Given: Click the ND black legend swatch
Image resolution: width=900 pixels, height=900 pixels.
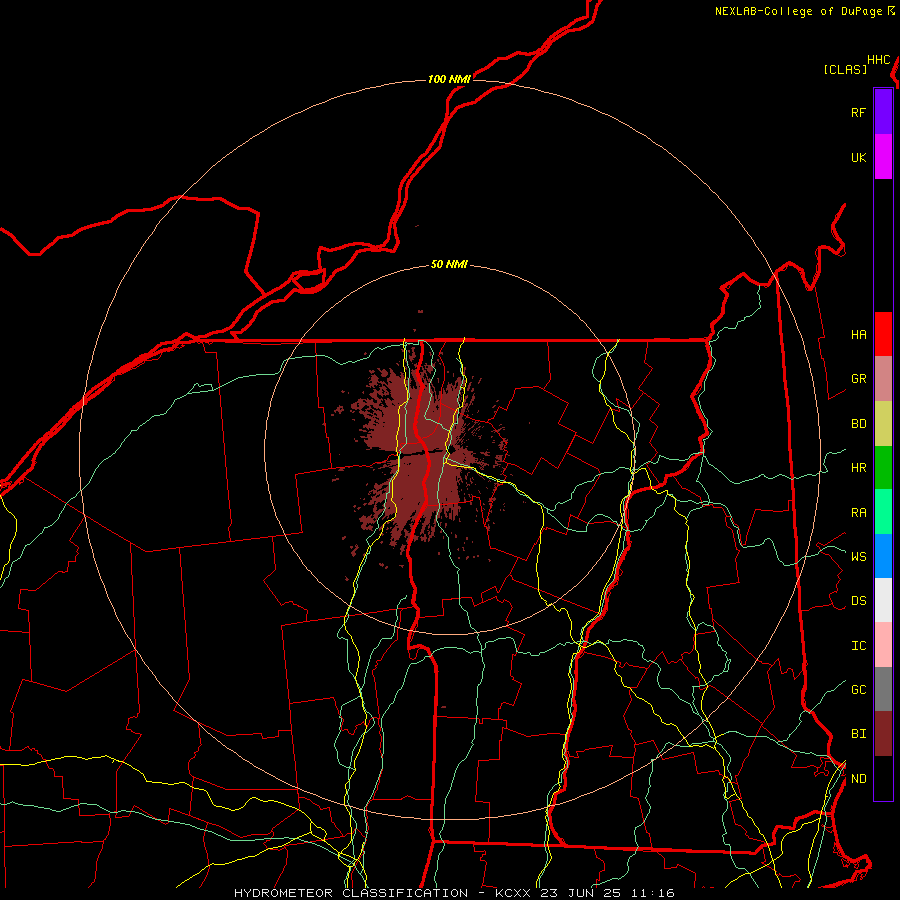Looking at the screenshot, I should point(883,778).
